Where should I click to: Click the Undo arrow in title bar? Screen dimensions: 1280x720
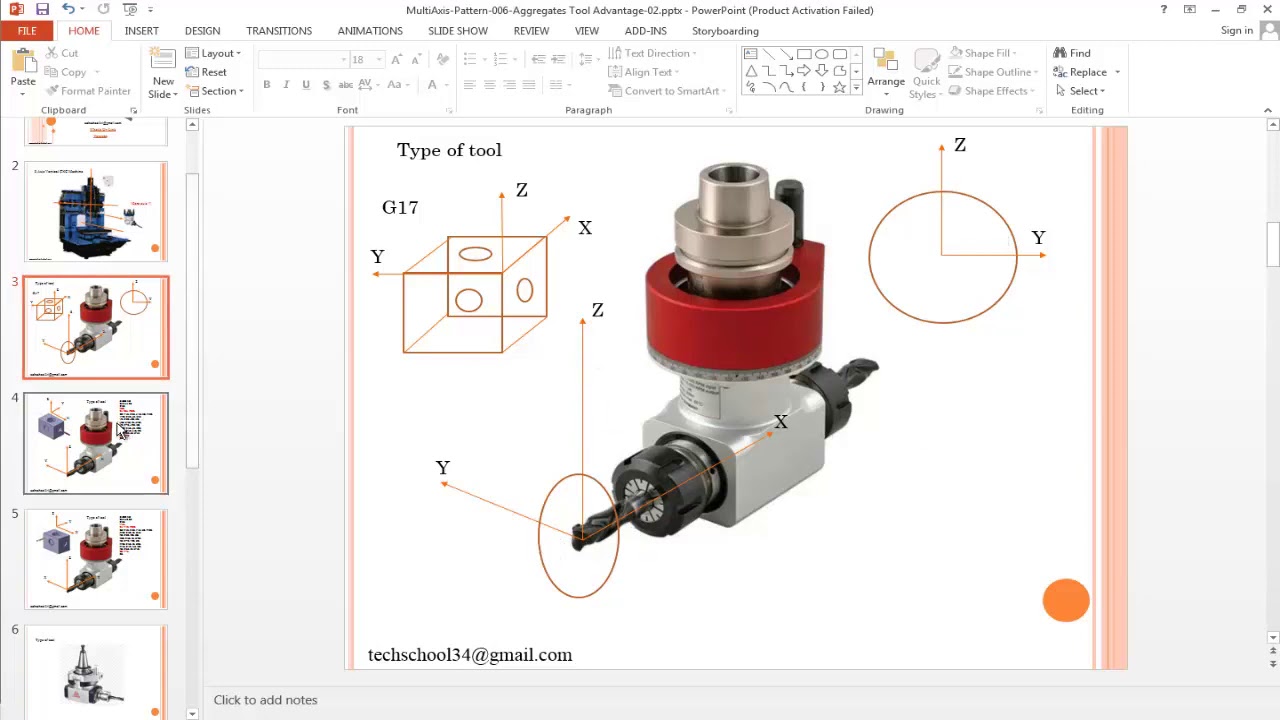[x=68, y=9]
